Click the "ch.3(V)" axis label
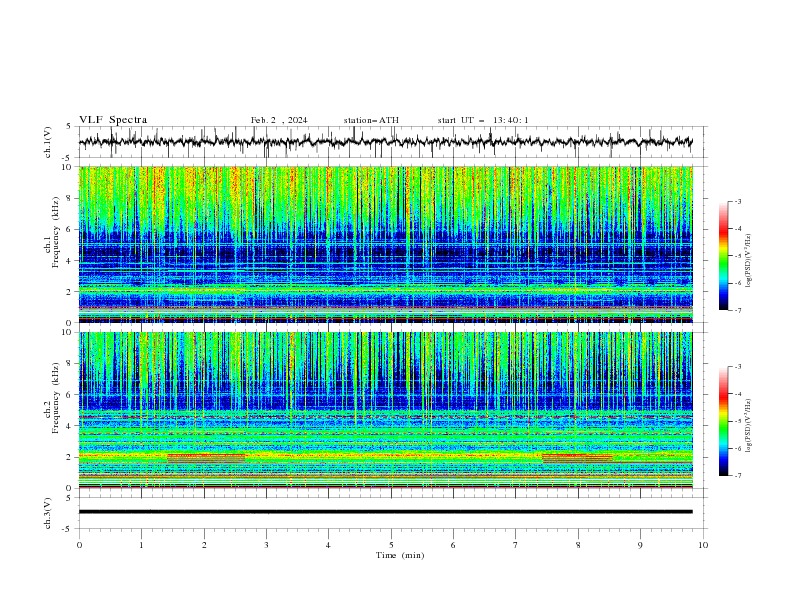 (x=48, y=513)
